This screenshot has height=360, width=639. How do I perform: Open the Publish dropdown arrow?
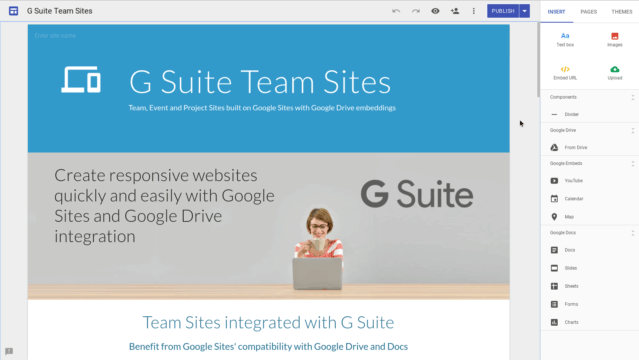[525, 11]
